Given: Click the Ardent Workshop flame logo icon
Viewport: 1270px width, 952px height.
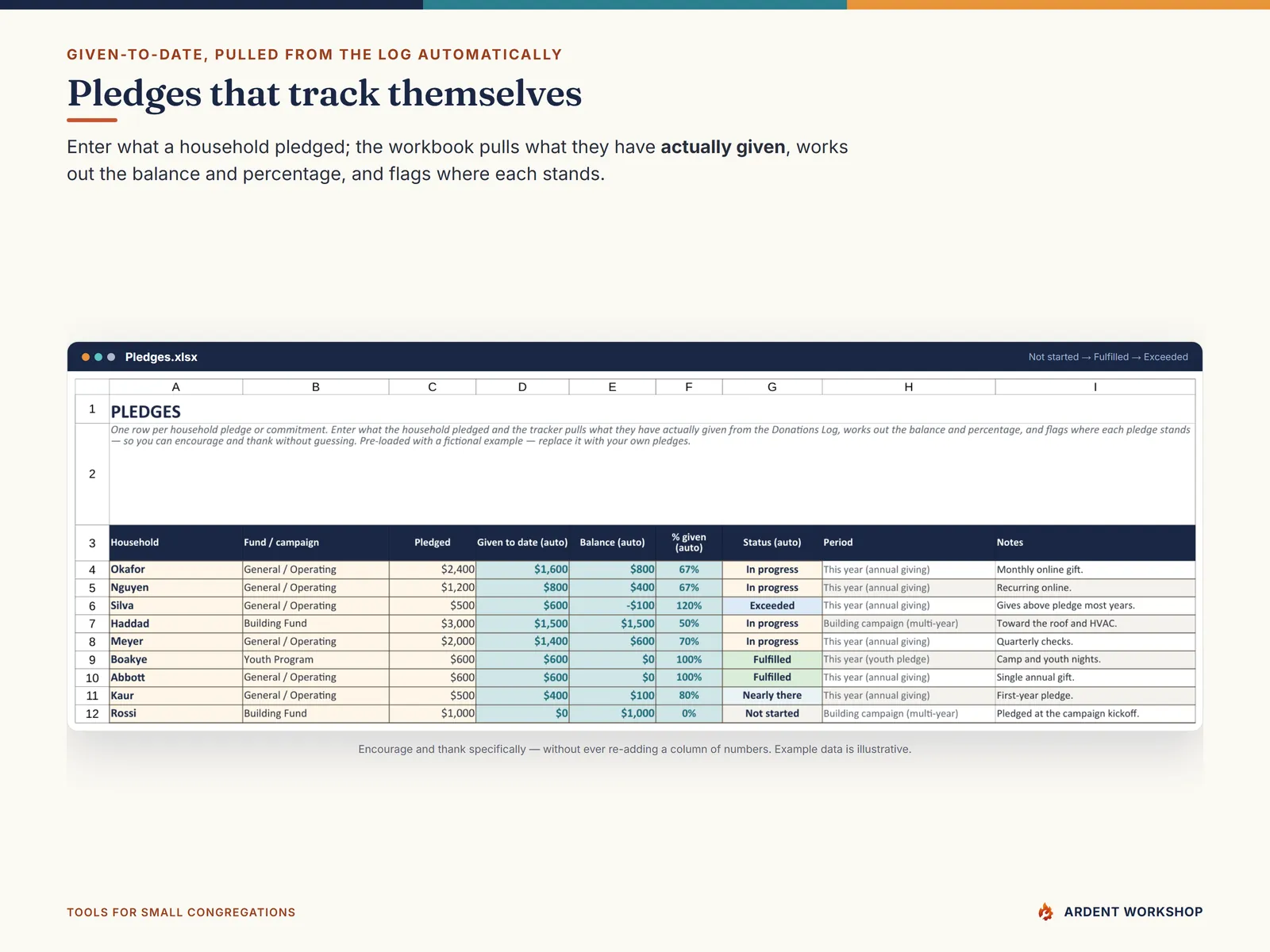Looking at the screenshot, I should [x=1045, y=912].
